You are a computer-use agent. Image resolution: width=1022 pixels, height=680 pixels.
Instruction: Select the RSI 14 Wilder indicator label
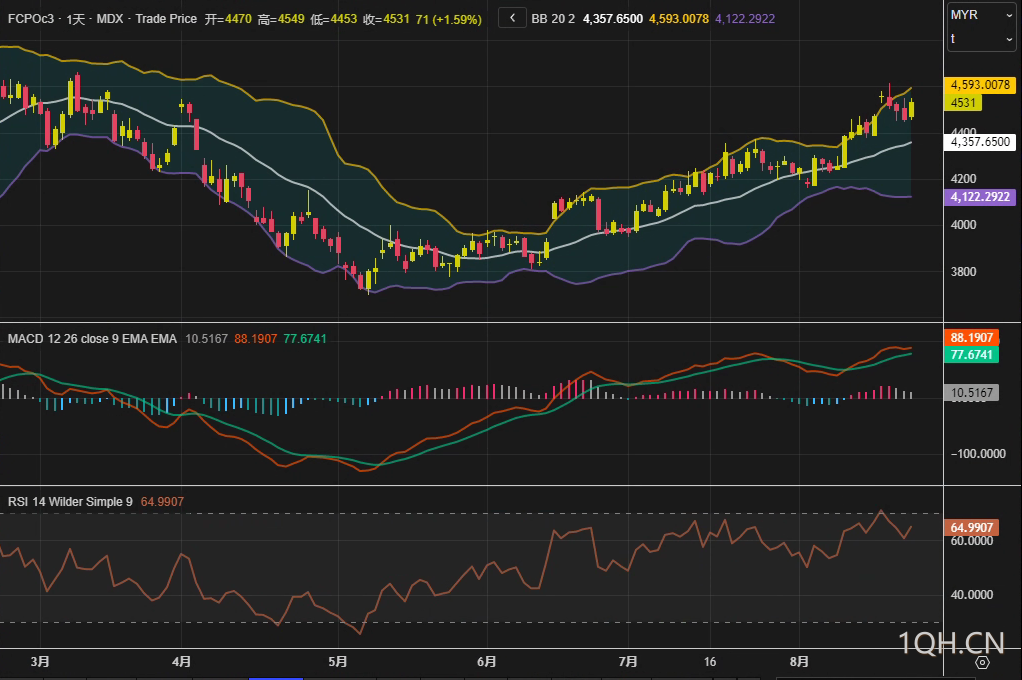[70, 502]
